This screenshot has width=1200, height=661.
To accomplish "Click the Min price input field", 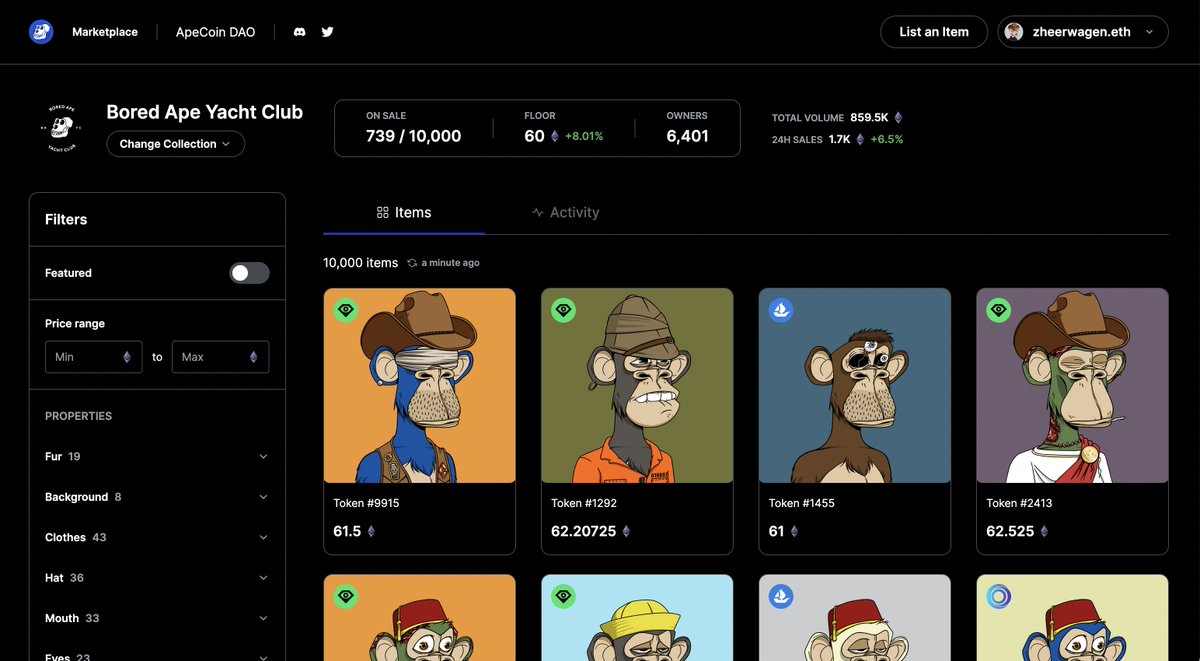I will (93, 357).
